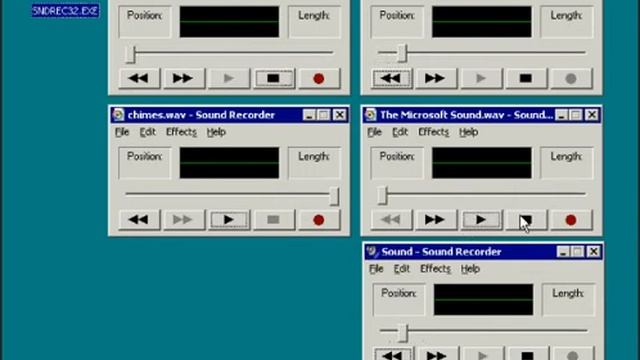
Task: Stop playback in The Microsoft Sound.wav window
Action: click(526, 220)
